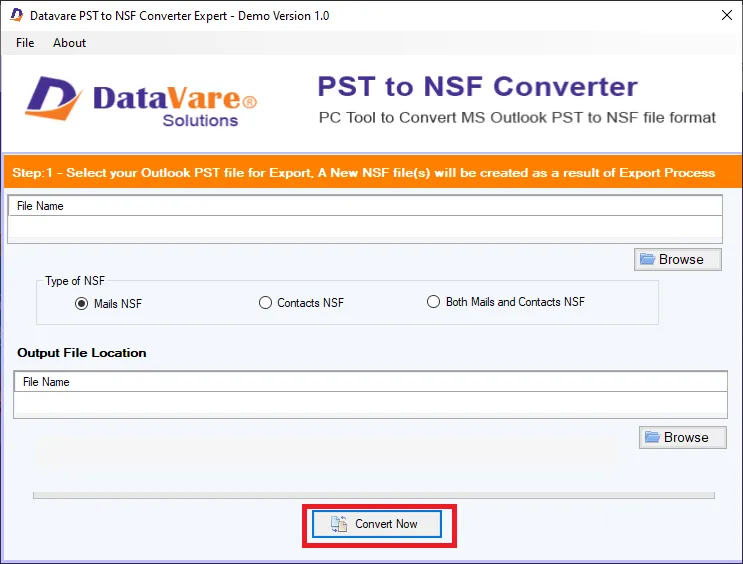This screenshot has height=564, width=743.
Task: Open the File menu
Action: point(25,43)
